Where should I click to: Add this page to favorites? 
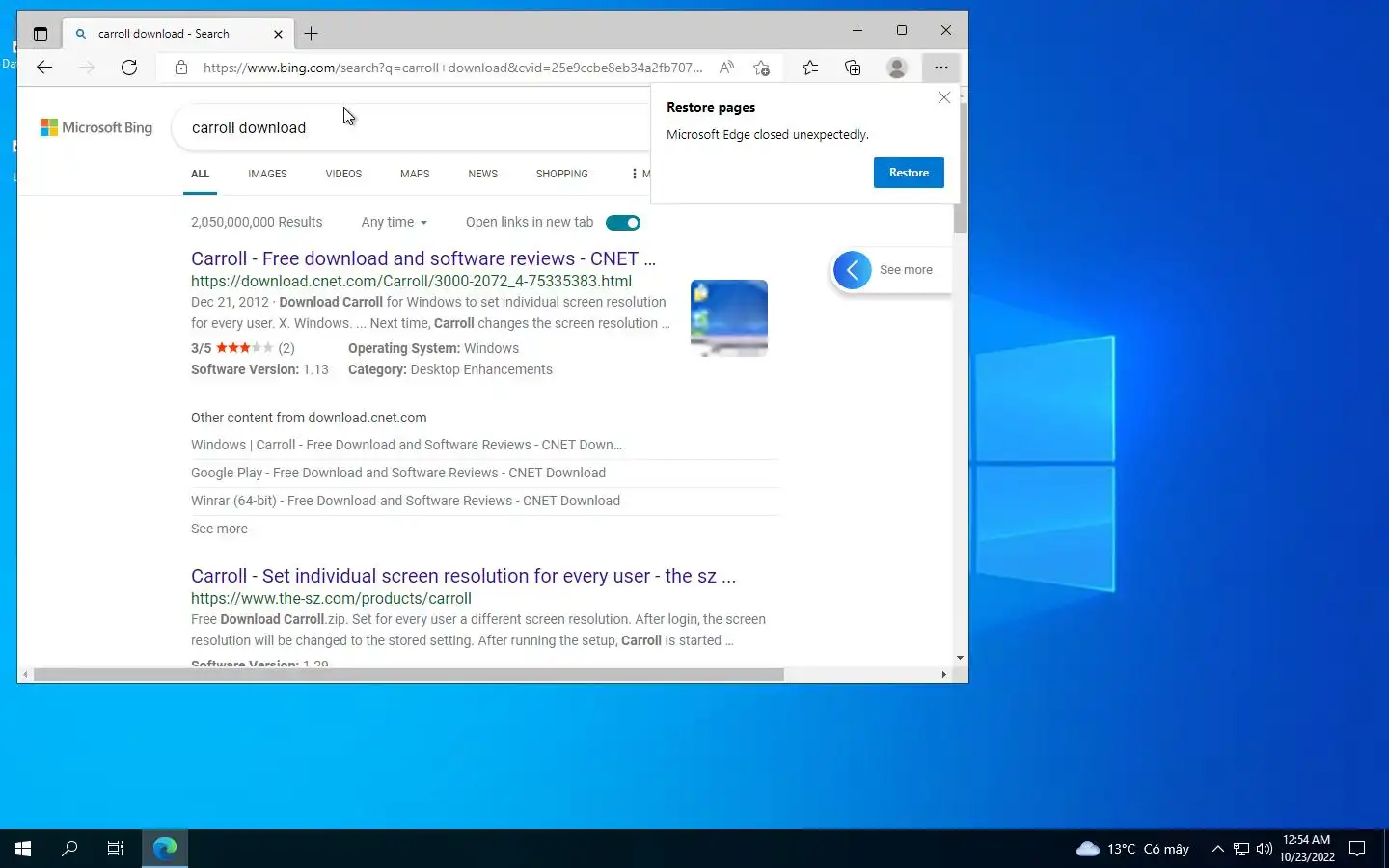tap(762, 68)
